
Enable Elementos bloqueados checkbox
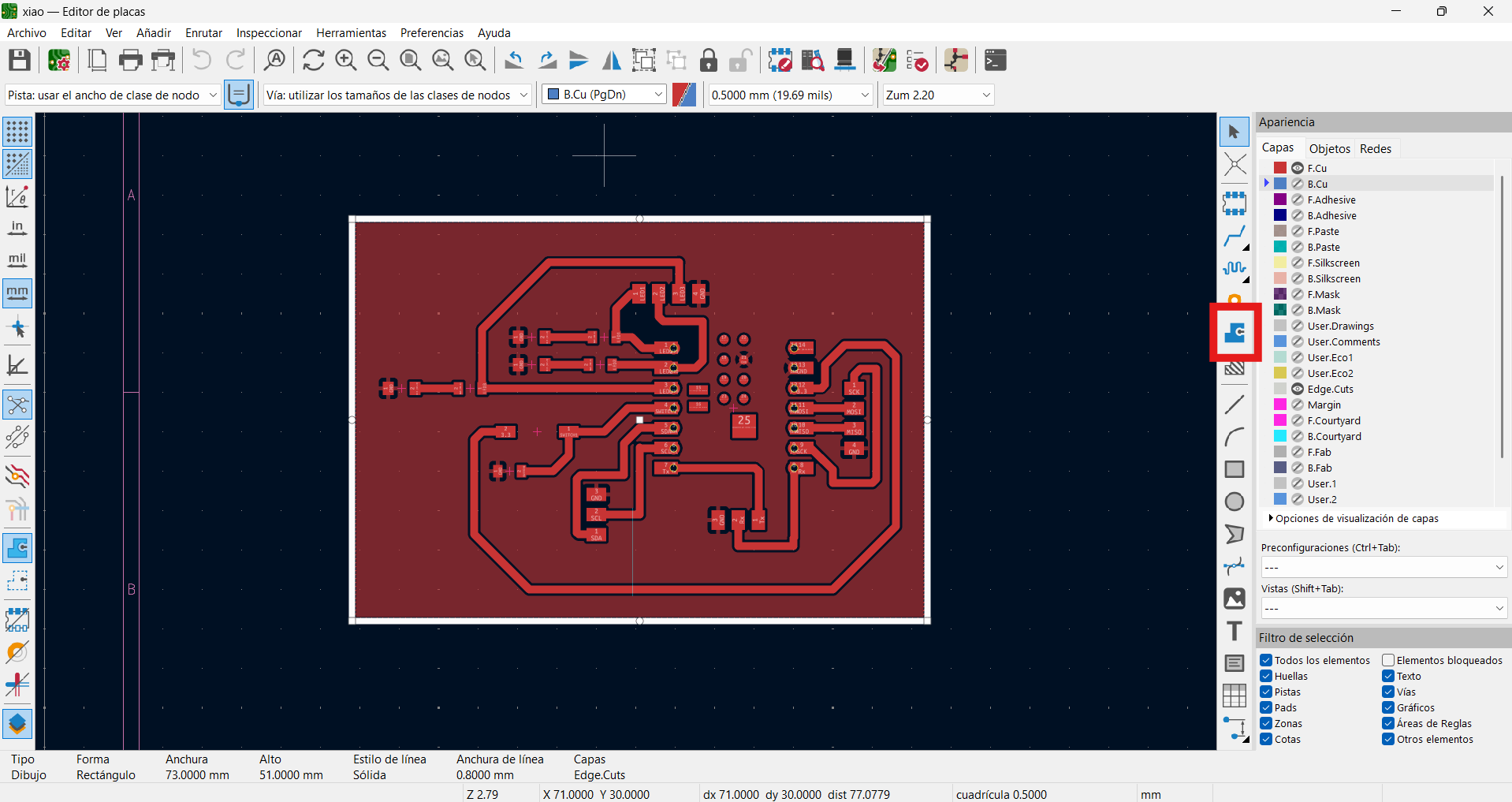tap(1388, 660)
